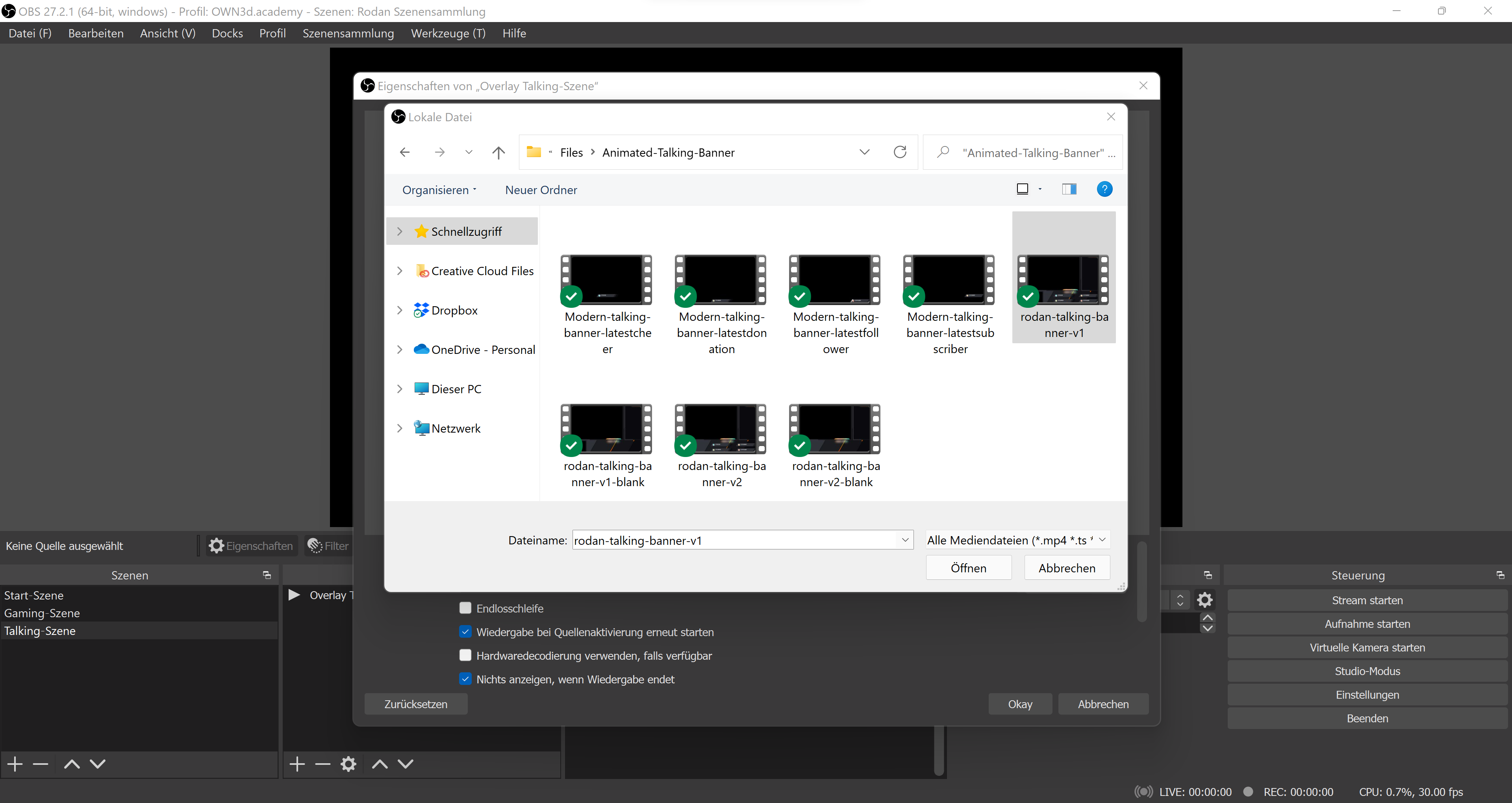Go up one folder level arrow
The image size is (1512, 803).
pyautogui.click(x=498, y=153)
